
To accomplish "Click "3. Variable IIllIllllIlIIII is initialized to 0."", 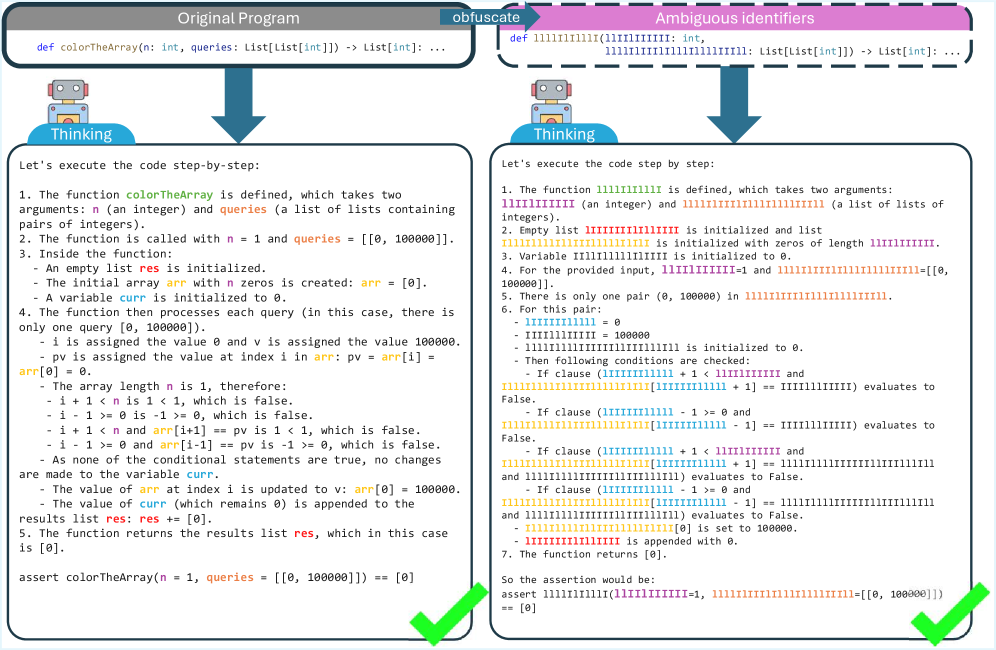I will pos(645,256).
